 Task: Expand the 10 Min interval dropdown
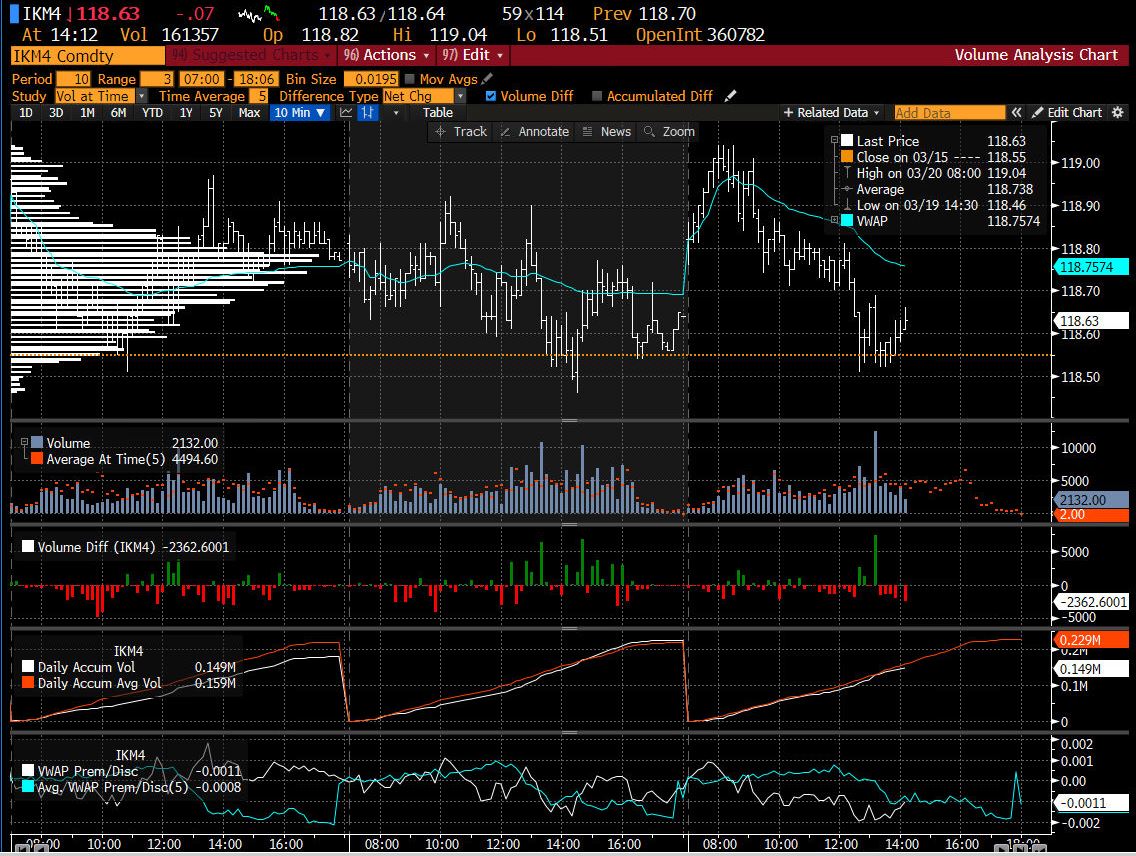pos(299,113)
